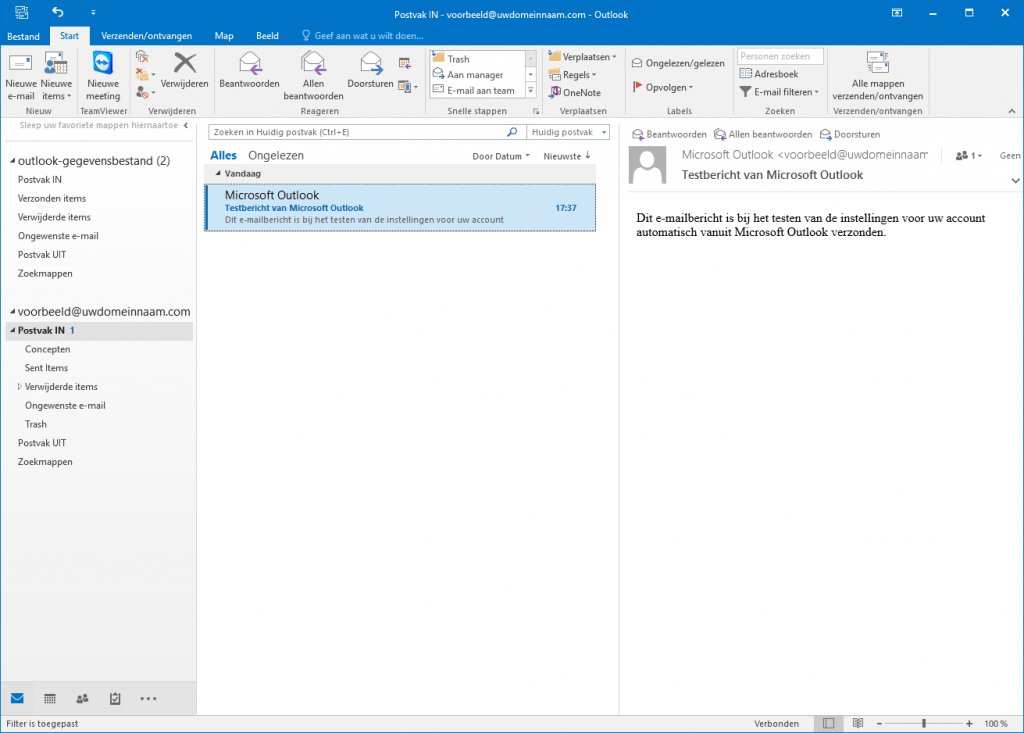
Task: Reply using the Beantwoorden ribbon icon
Action: pos(249,71)
